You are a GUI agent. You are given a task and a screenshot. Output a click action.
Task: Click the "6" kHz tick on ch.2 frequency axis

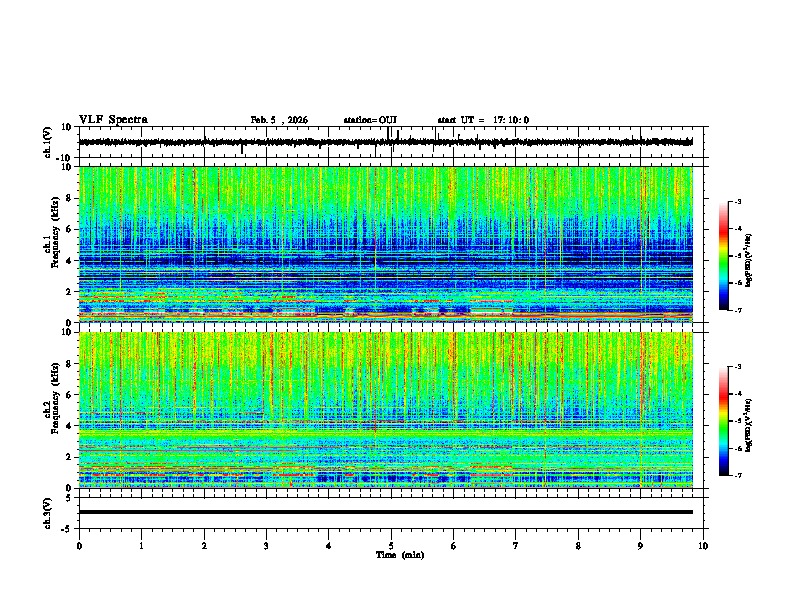click(69, 395)
